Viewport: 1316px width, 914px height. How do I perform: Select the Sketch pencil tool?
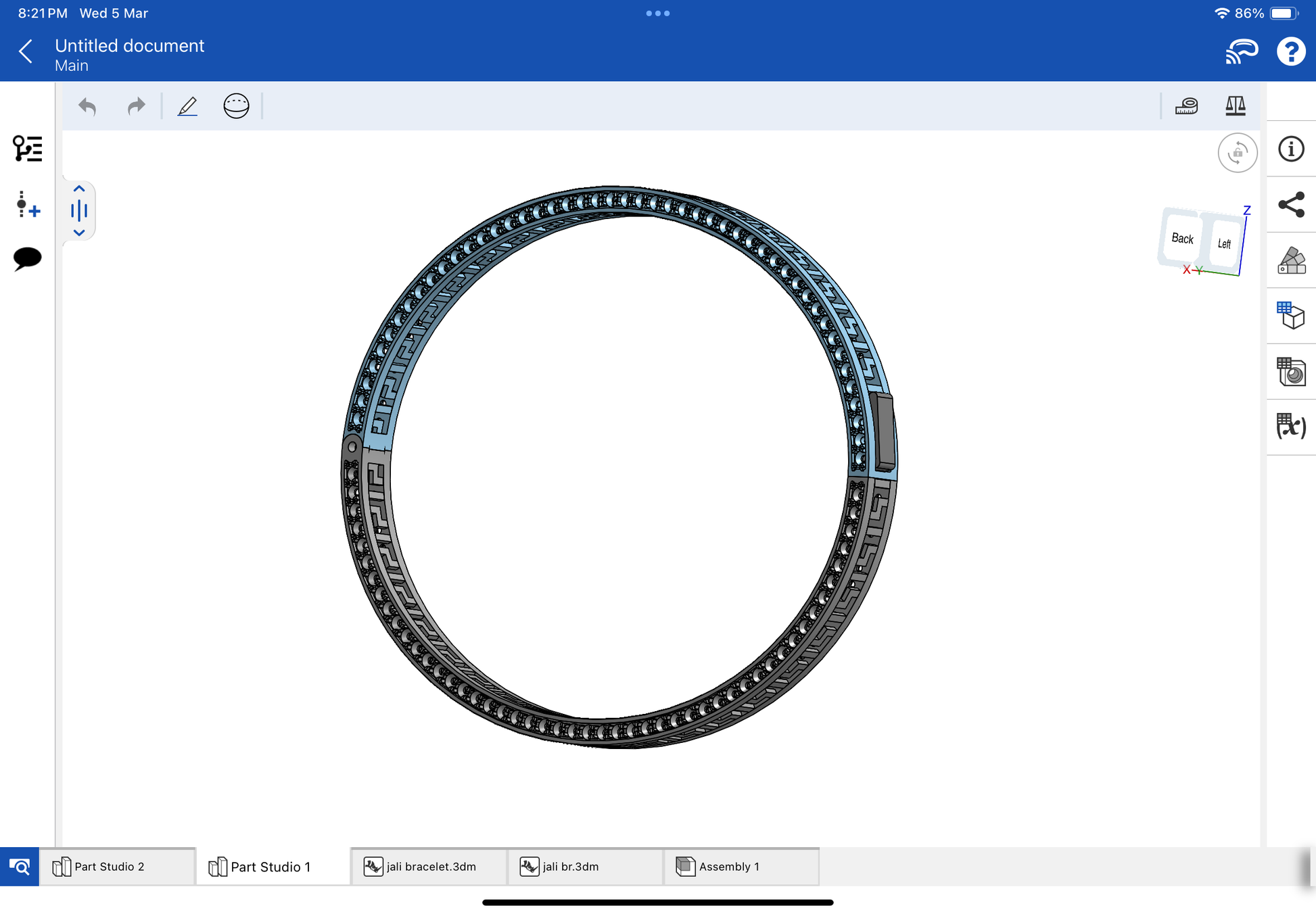point(187,106)
